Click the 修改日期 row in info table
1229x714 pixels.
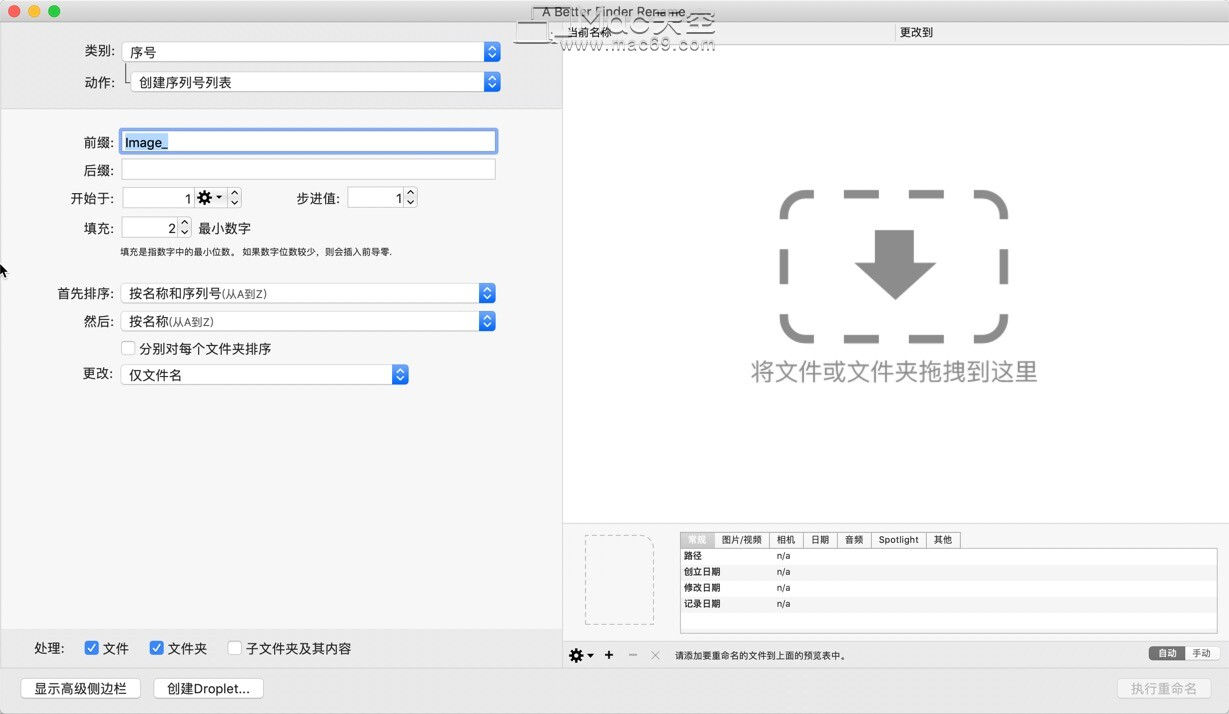948,588
